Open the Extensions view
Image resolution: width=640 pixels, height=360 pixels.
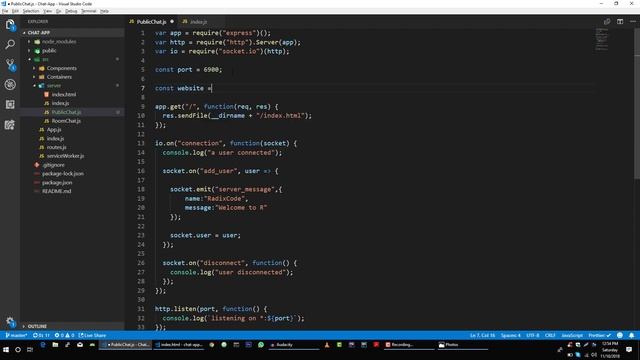click(x=10, y=104)
